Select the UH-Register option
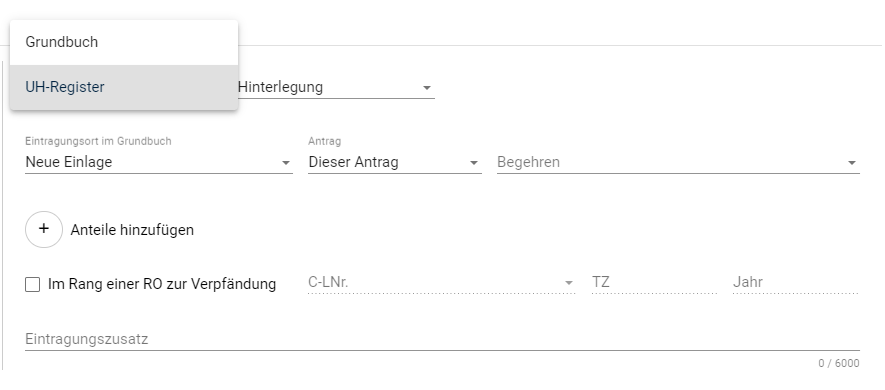The height and width of the screenshot is (390, 885). click(x=124, y=87)
